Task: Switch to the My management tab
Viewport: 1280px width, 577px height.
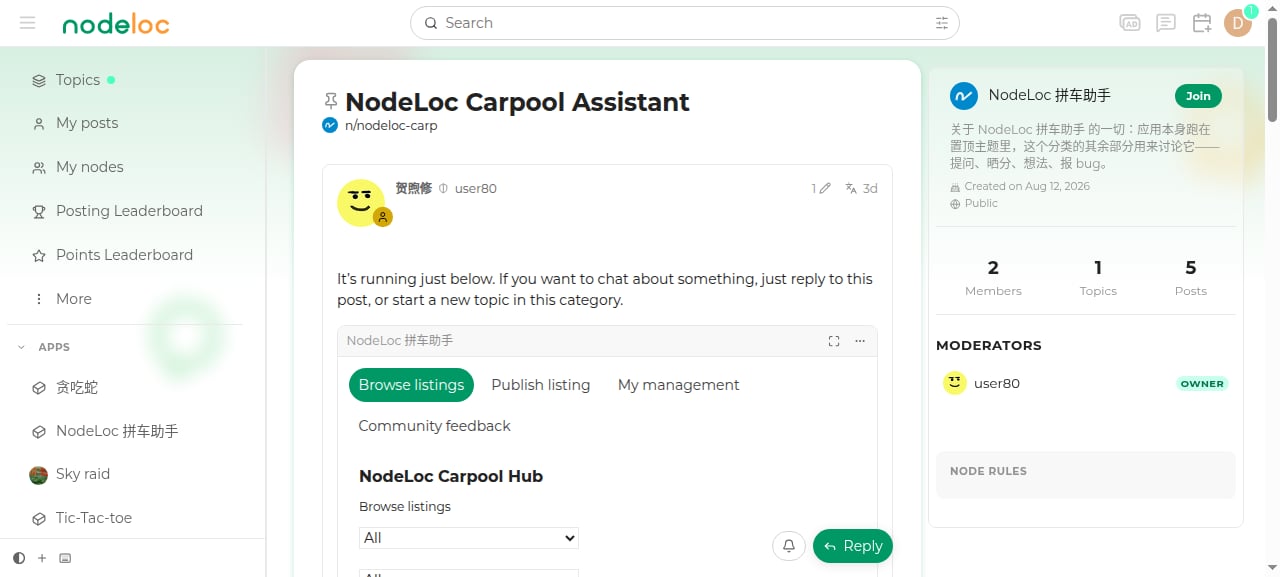Action: pyautogui.click(x=679, y=385)
